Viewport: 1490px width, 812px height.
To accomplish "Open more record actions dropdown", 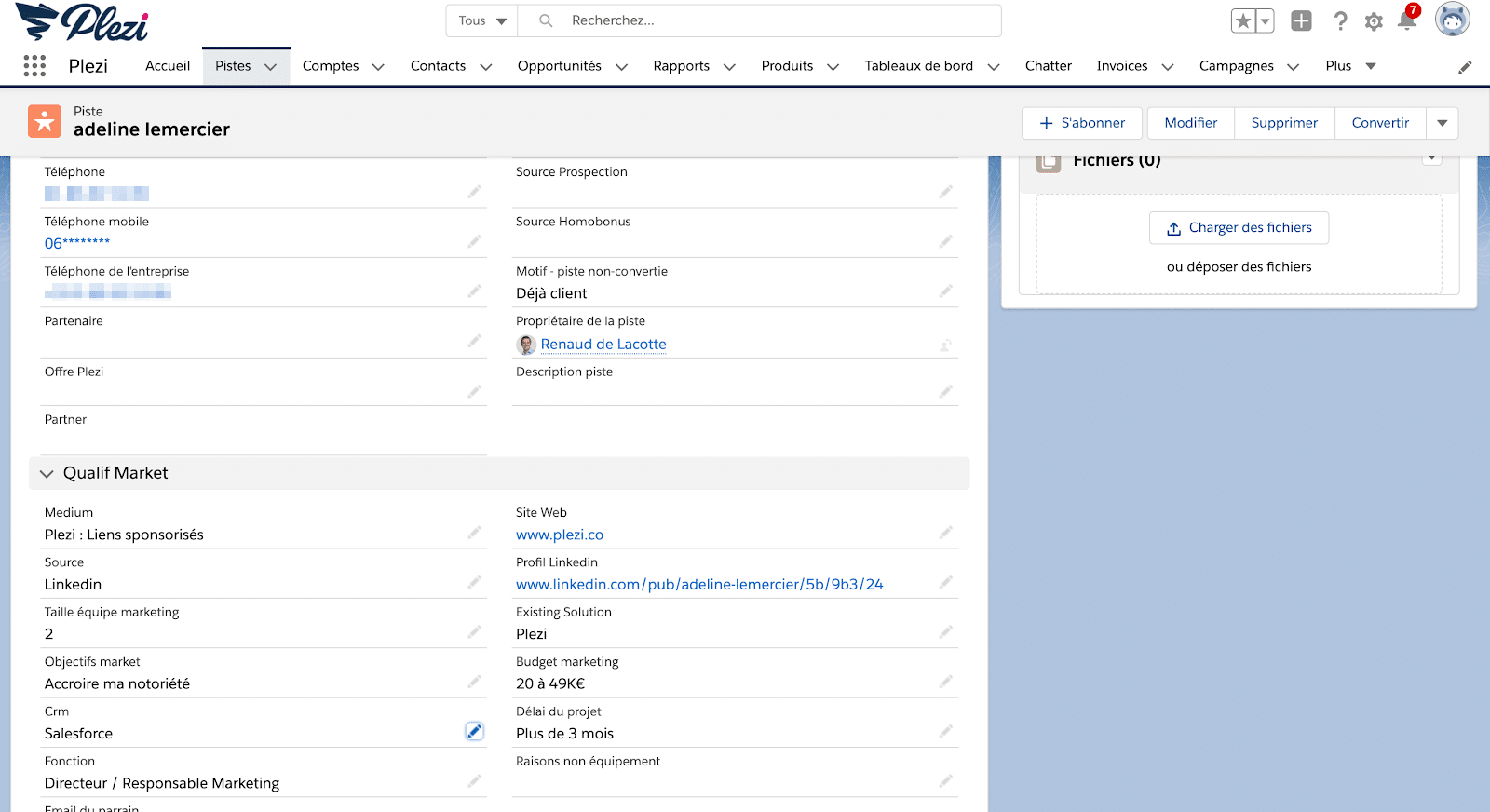I will coord(1443,123).
